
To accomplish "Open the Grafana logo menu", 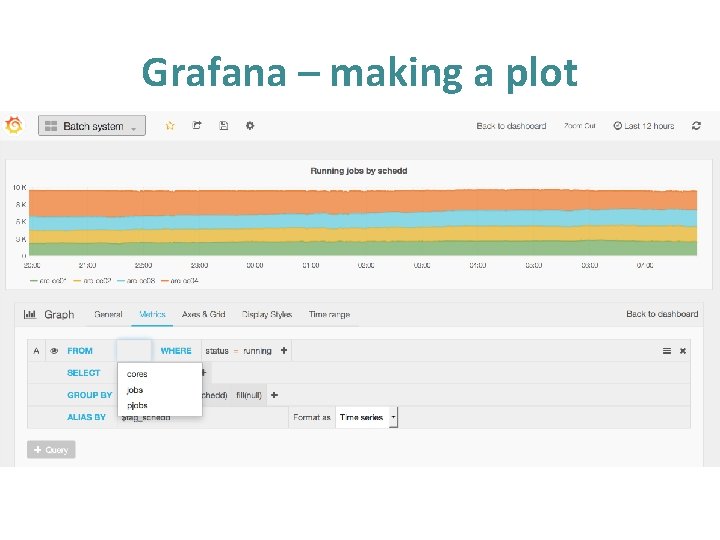I will pos(14,125).
